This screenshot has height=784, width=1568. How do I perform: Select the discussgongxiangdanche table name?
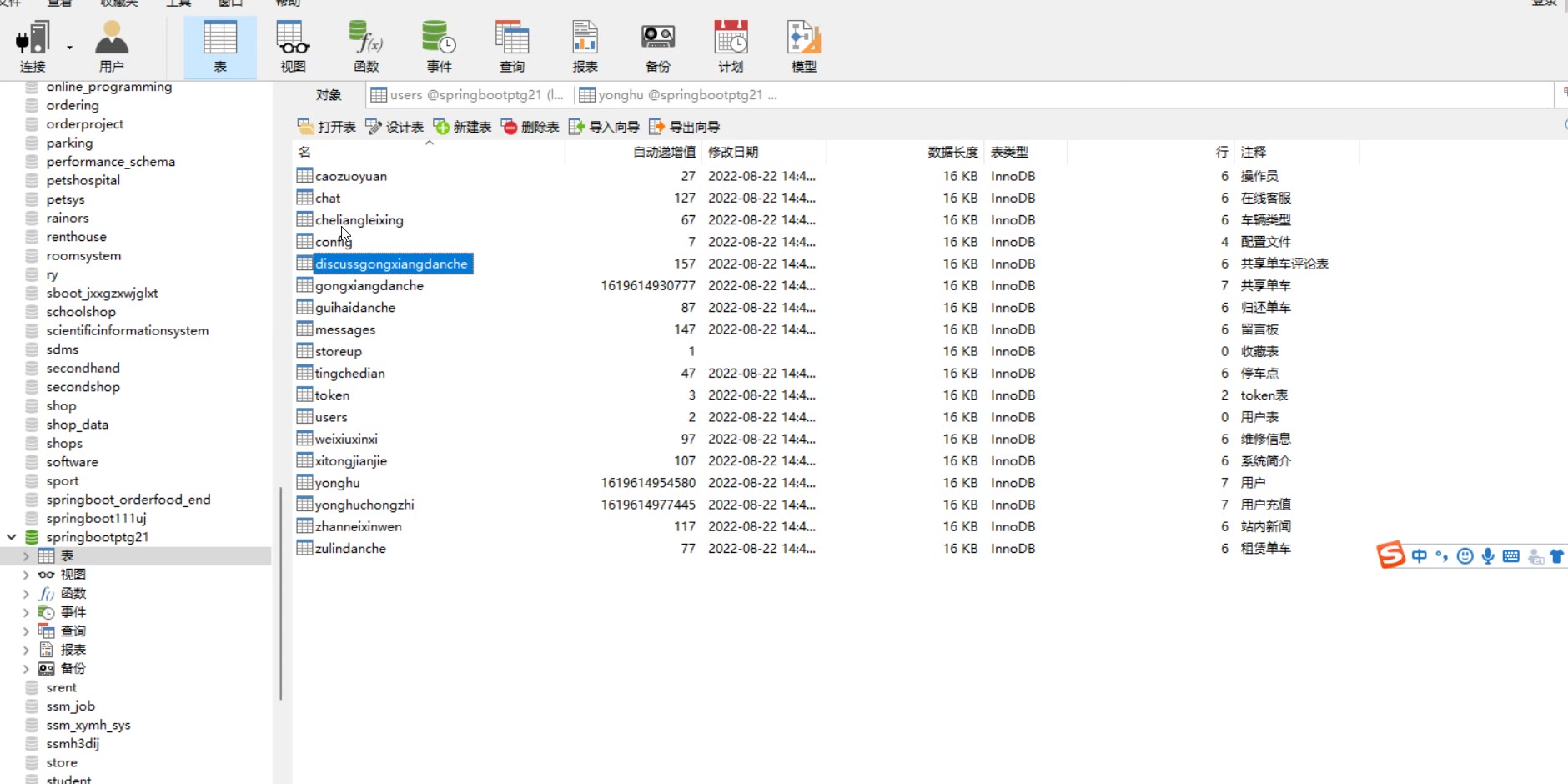tap(391, 264)
